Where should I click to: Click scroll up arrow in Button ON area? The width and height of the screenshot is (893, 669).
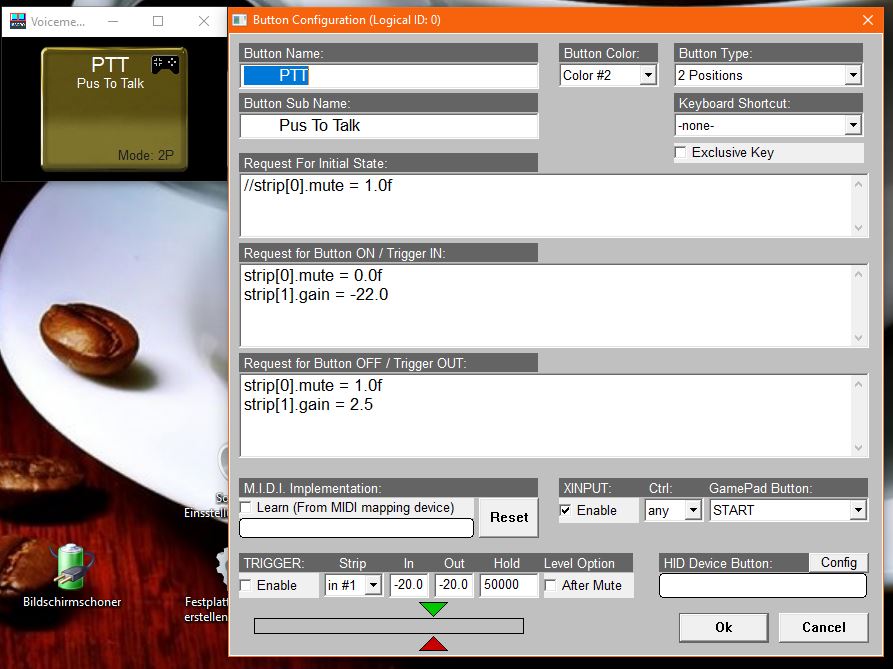click(x=859, y=274)
